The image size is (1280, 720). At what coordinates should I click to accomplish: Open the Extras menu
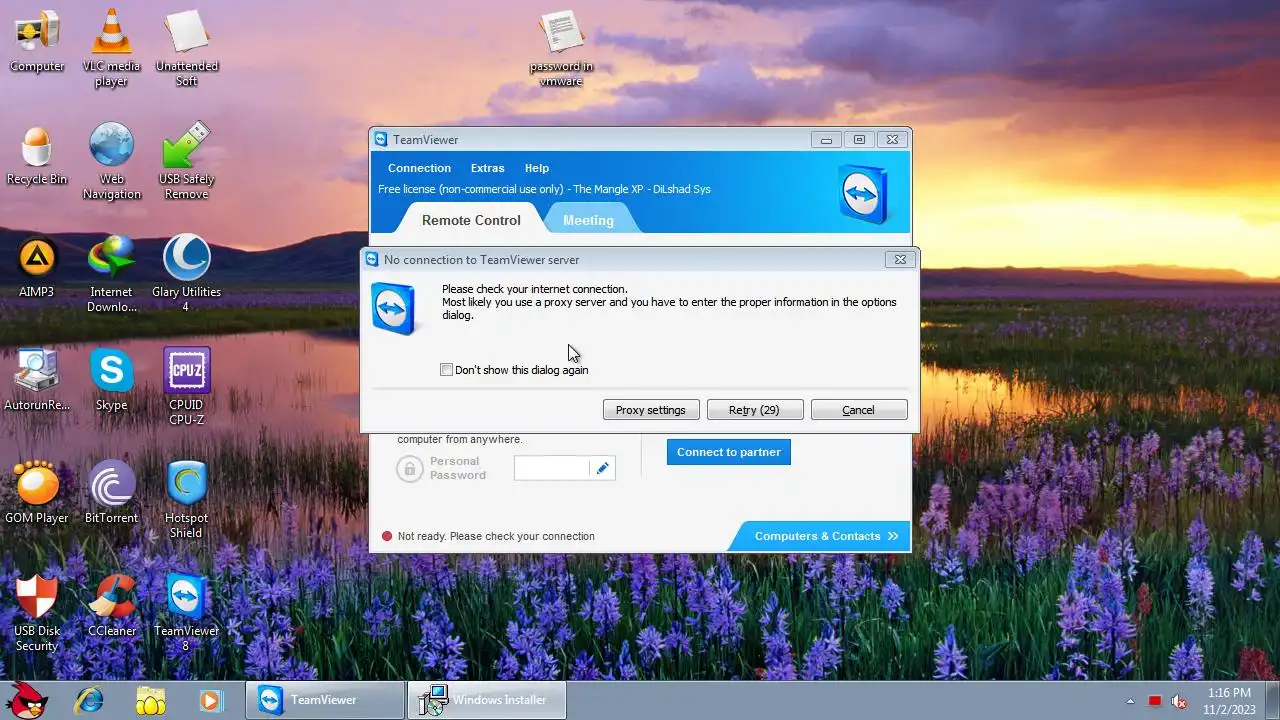(487, 168)
